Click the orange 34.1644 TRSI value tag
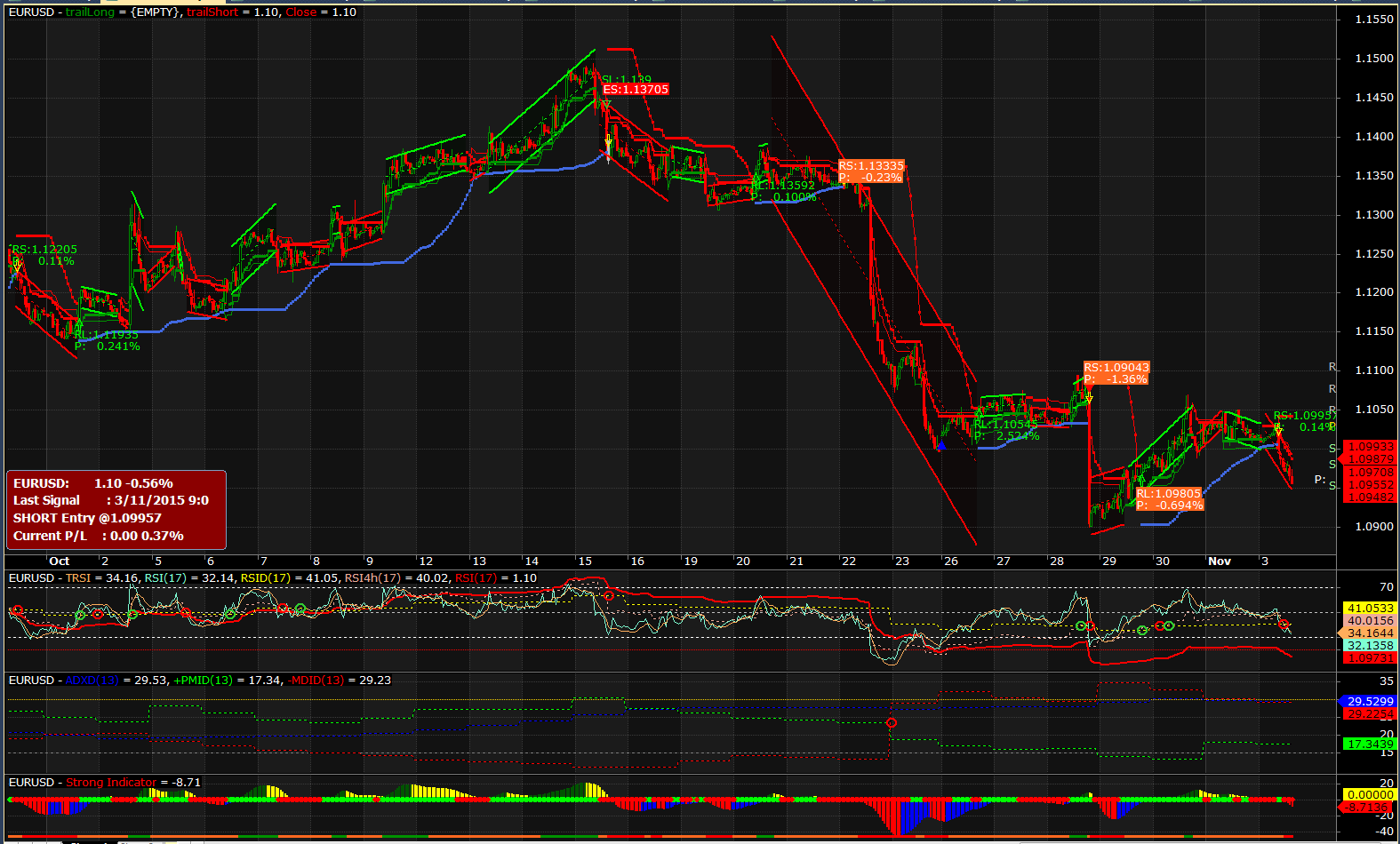 point(1368,633)
